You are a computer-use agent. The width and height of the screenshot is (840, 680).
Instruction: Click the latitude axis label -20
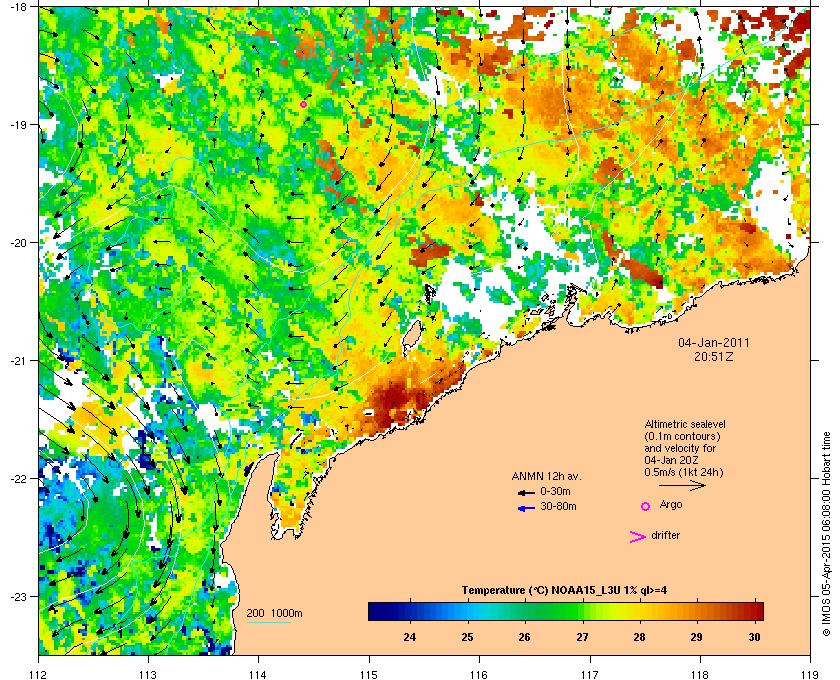click(18, 243)
